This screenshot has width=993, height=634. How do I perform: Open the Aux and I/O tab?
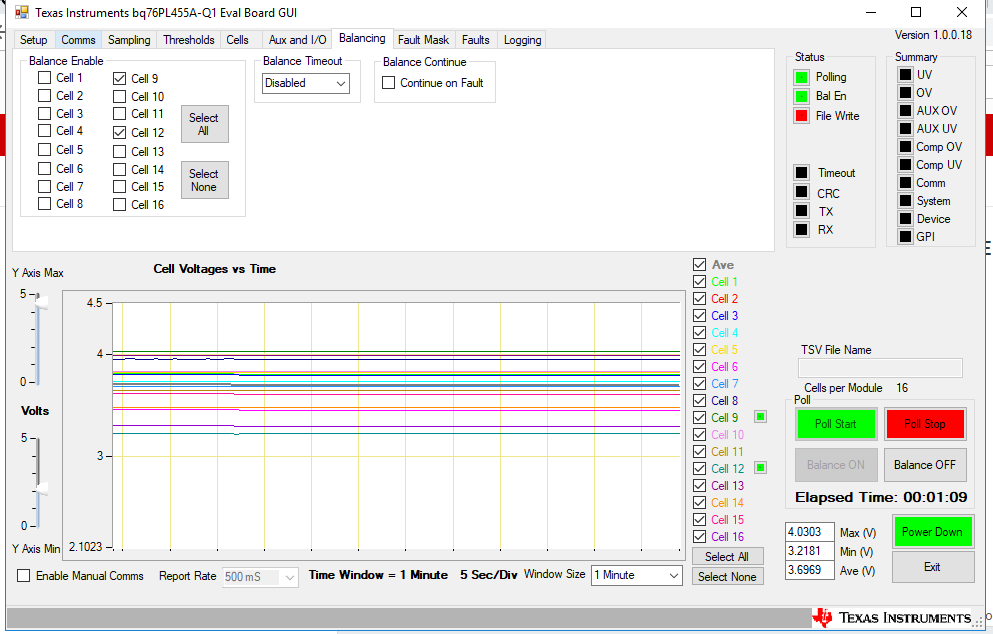point(297,40)
